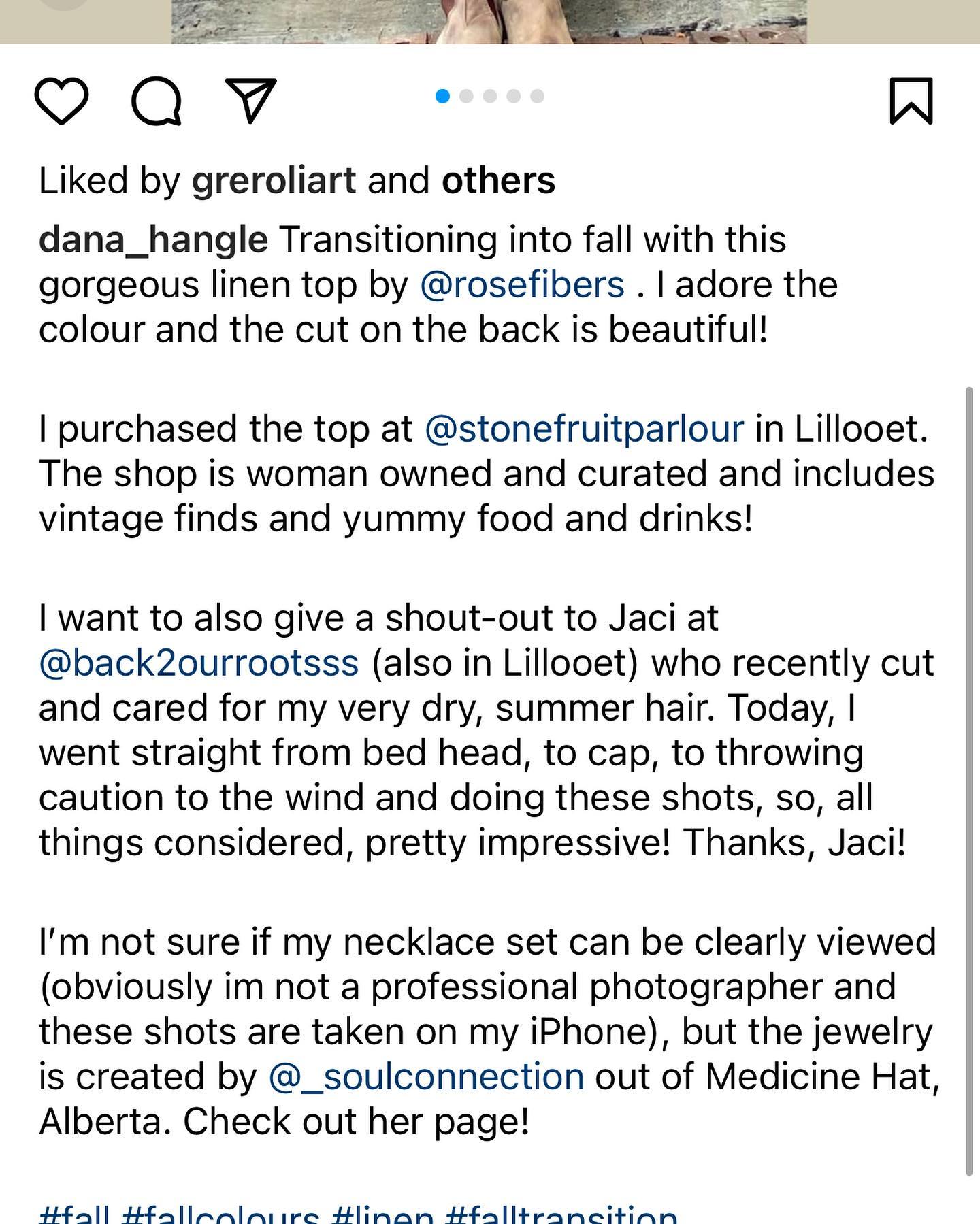Image resolution: width=980 pixels, height=1224 pixels.
Task: Tap the #fall hashtag
Action: [73, 1214]
